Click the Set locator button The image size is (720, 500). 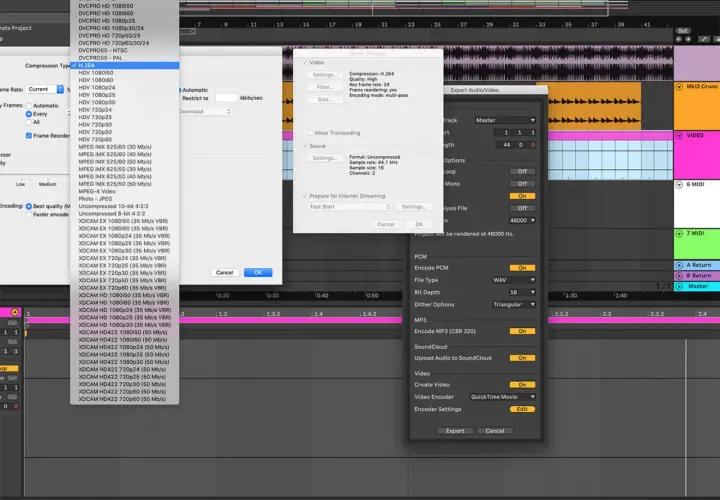pos(683,31)
